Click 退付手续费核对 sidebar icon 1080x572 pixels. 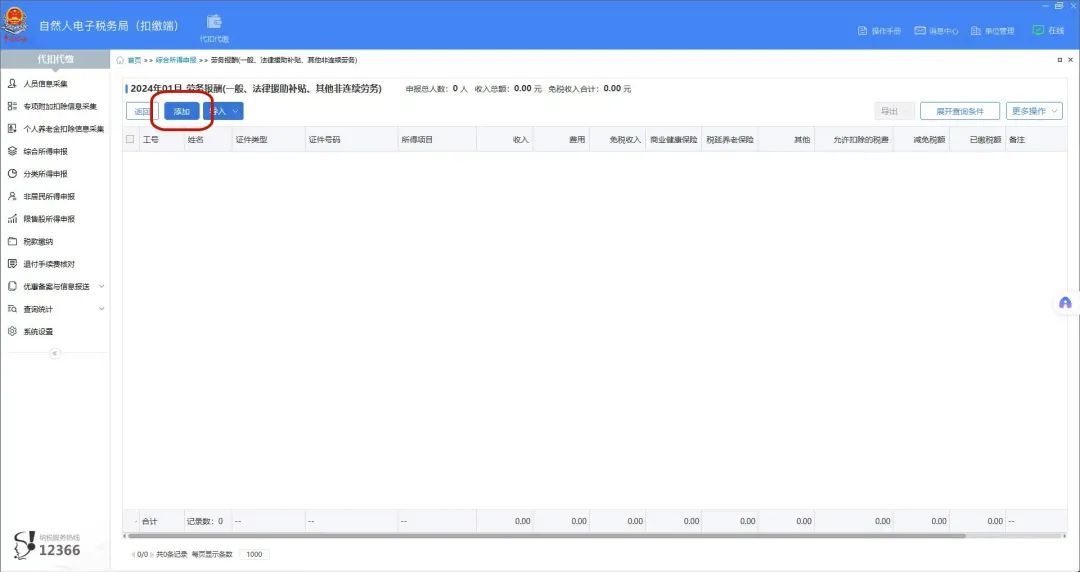(12, 264)
